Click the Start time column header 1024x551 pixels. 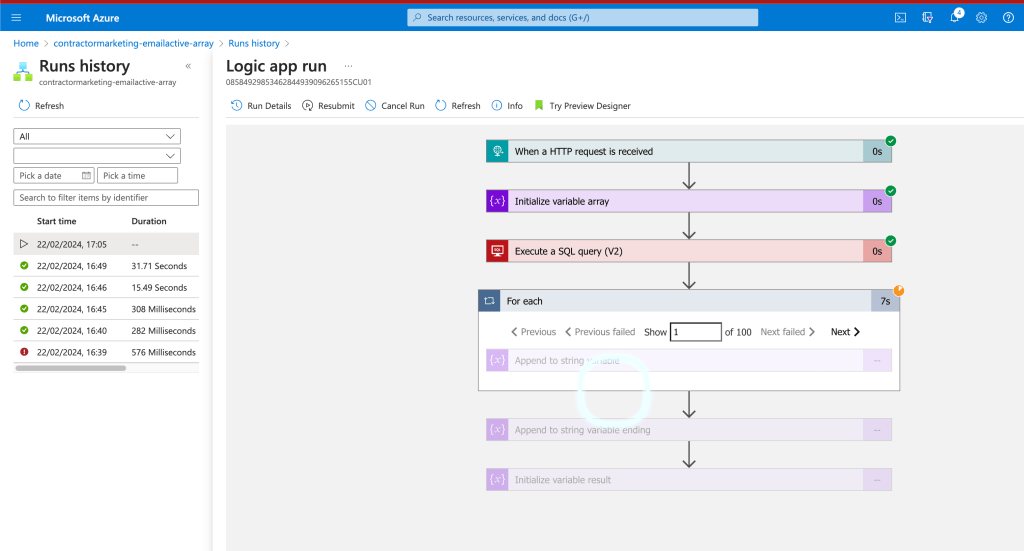tap(57, 221)
